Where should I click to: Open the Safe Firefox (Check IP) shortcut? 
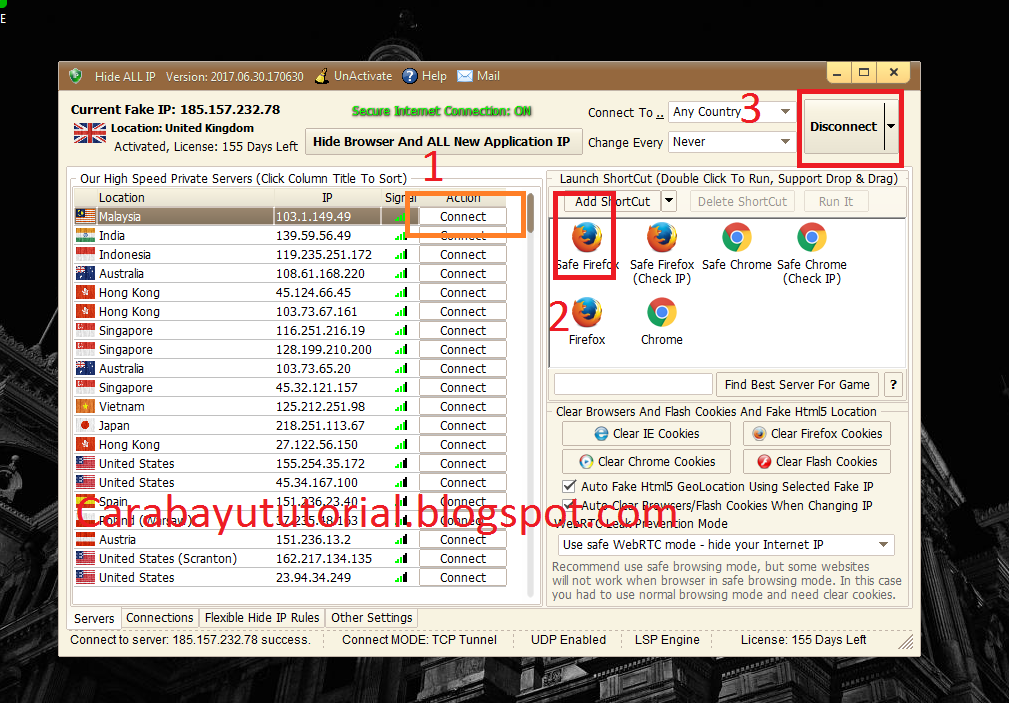[x=662, y=253]
